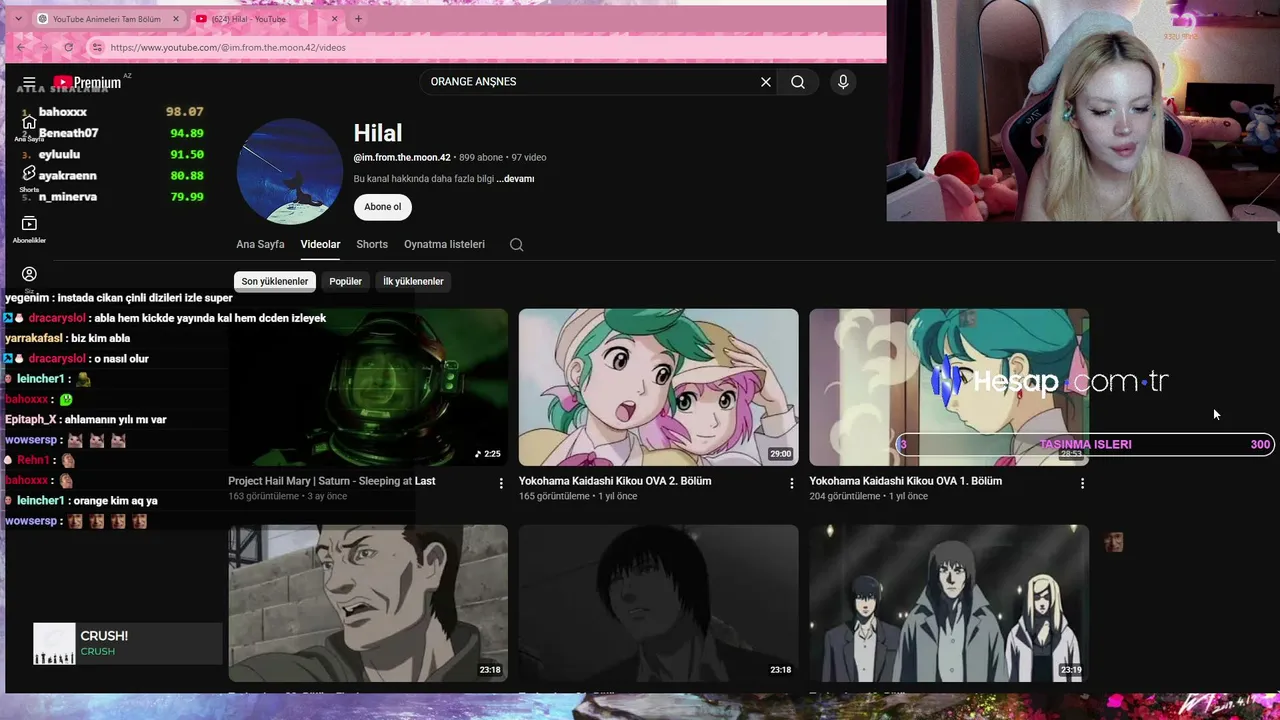Open a new browser tab
Screen dimensions: 1280x720
[358, 19]
